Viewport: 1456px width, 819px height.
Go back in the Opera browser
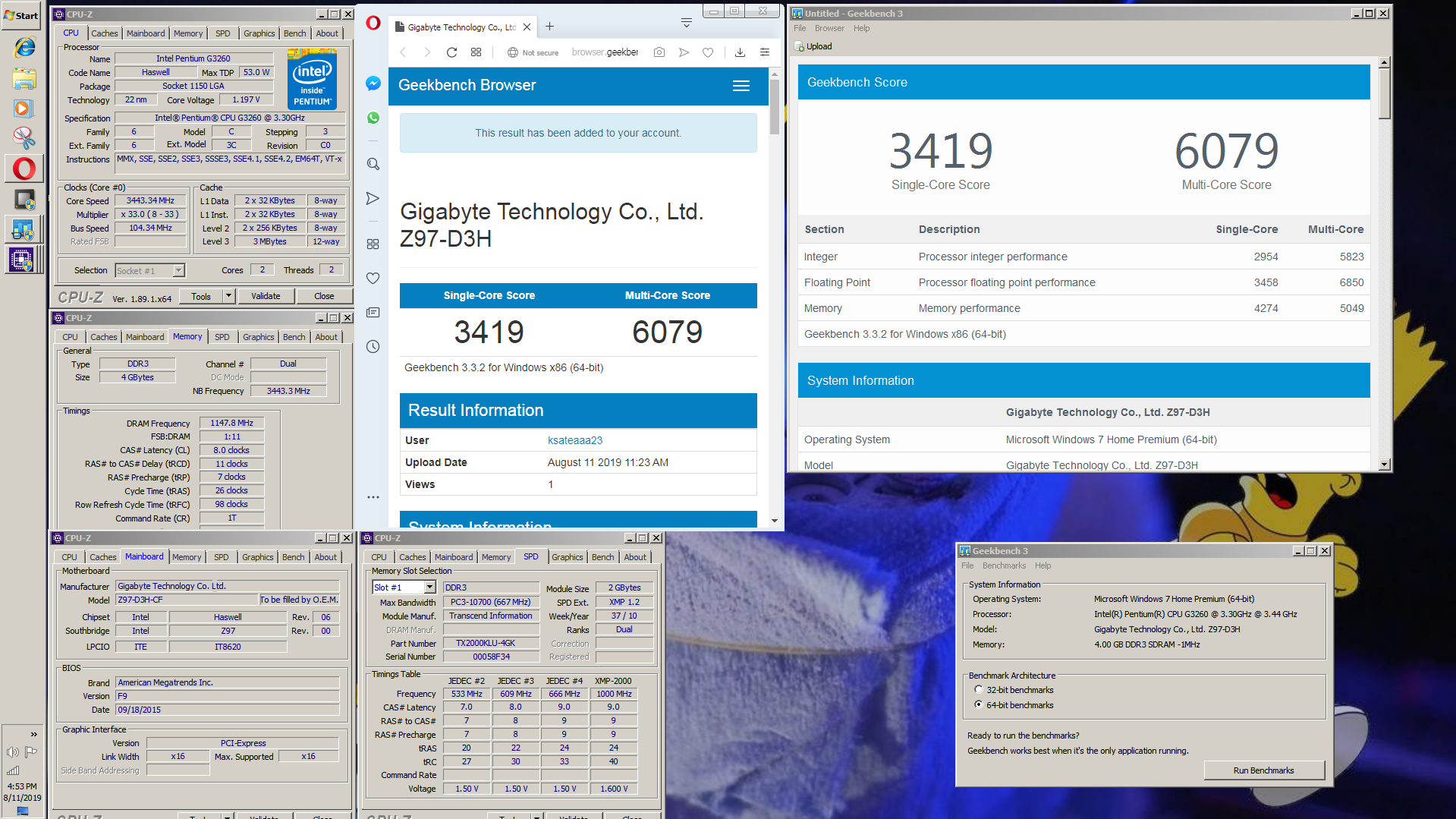(x=403, y=52)
